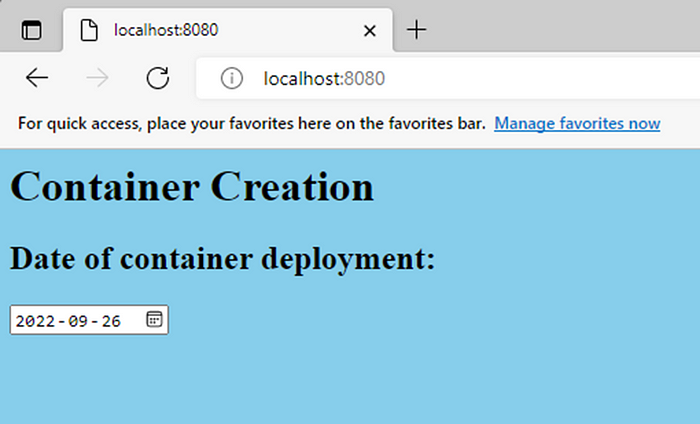
Task: Refresh the current page
Action: 158,78
